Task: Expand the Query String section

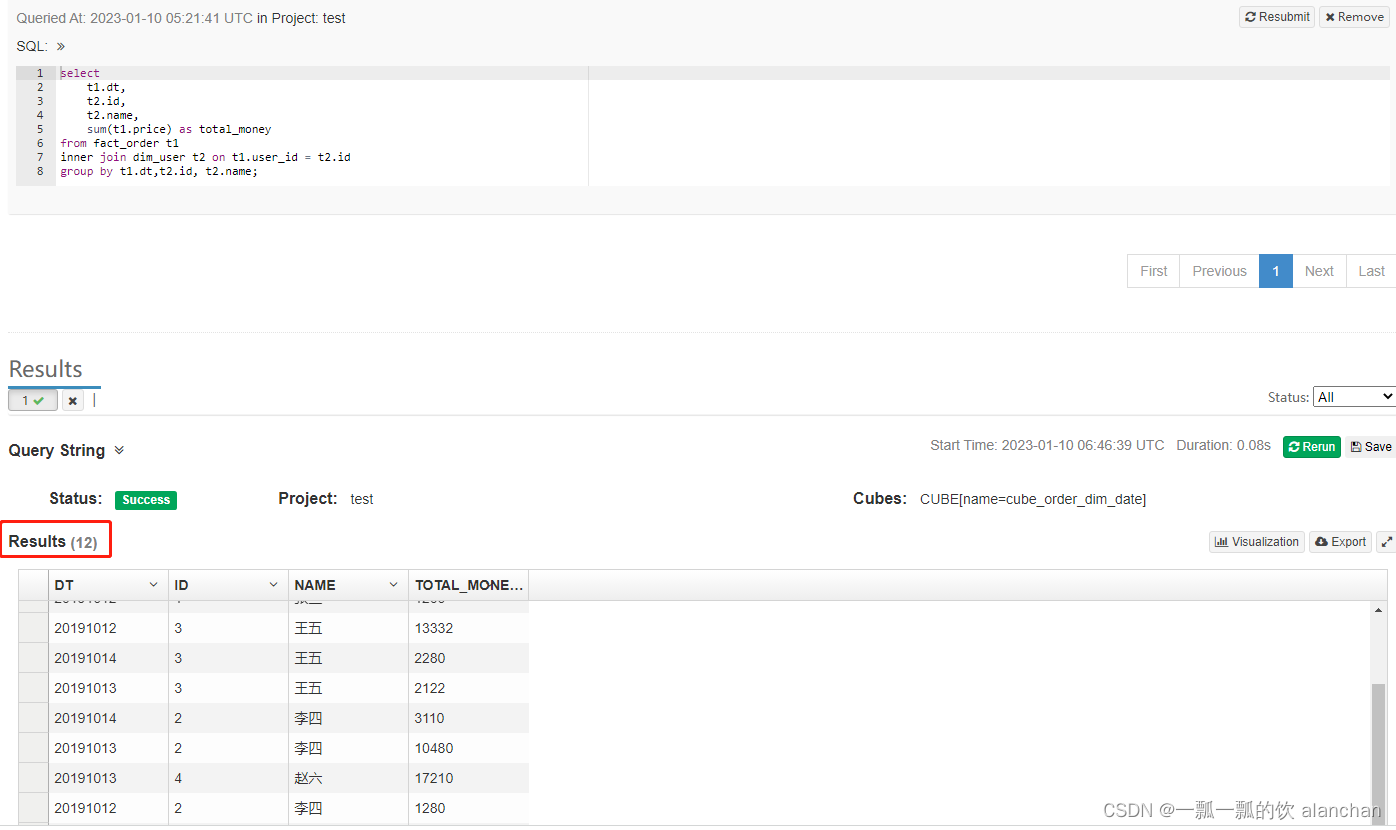Action: (x=119, y=451)
